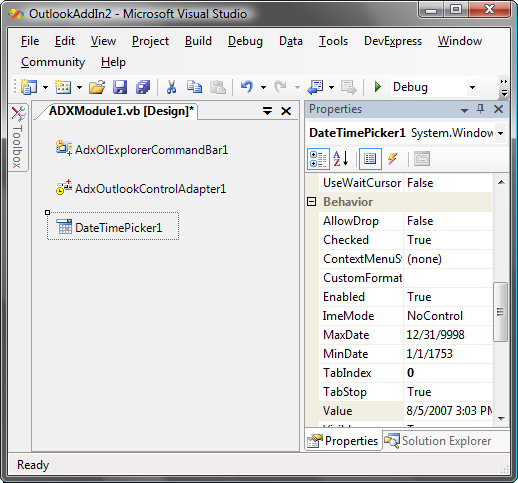The height and width of the screenshot is (483, 518).
Task: Close the ADXModule1.vb design document
Action: point(286,111)
